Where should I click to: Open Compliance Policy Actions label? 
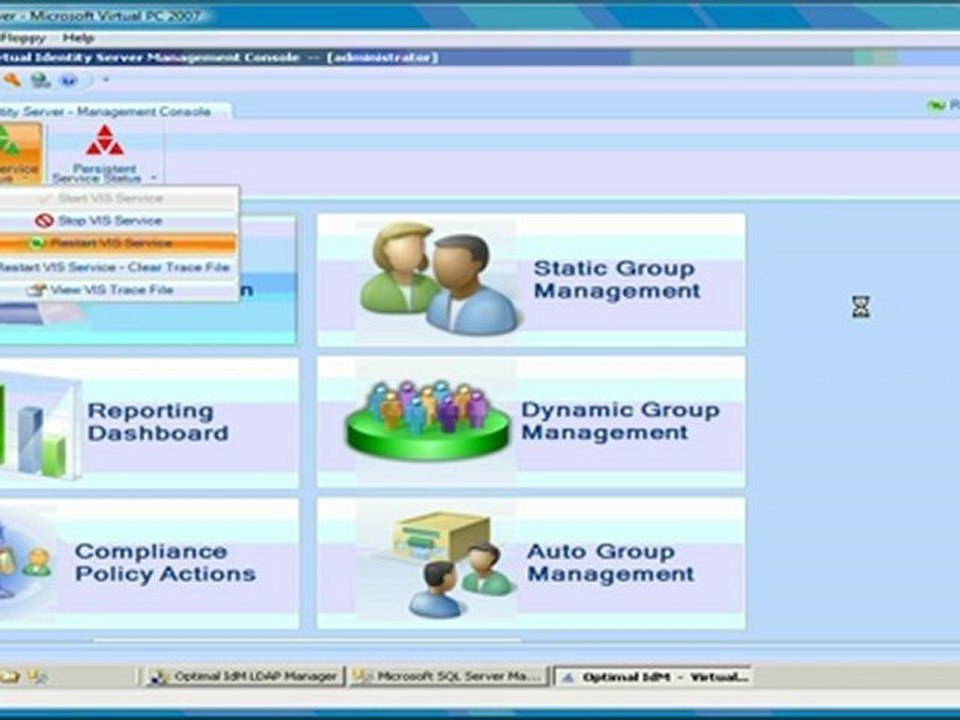click(165, 563)
